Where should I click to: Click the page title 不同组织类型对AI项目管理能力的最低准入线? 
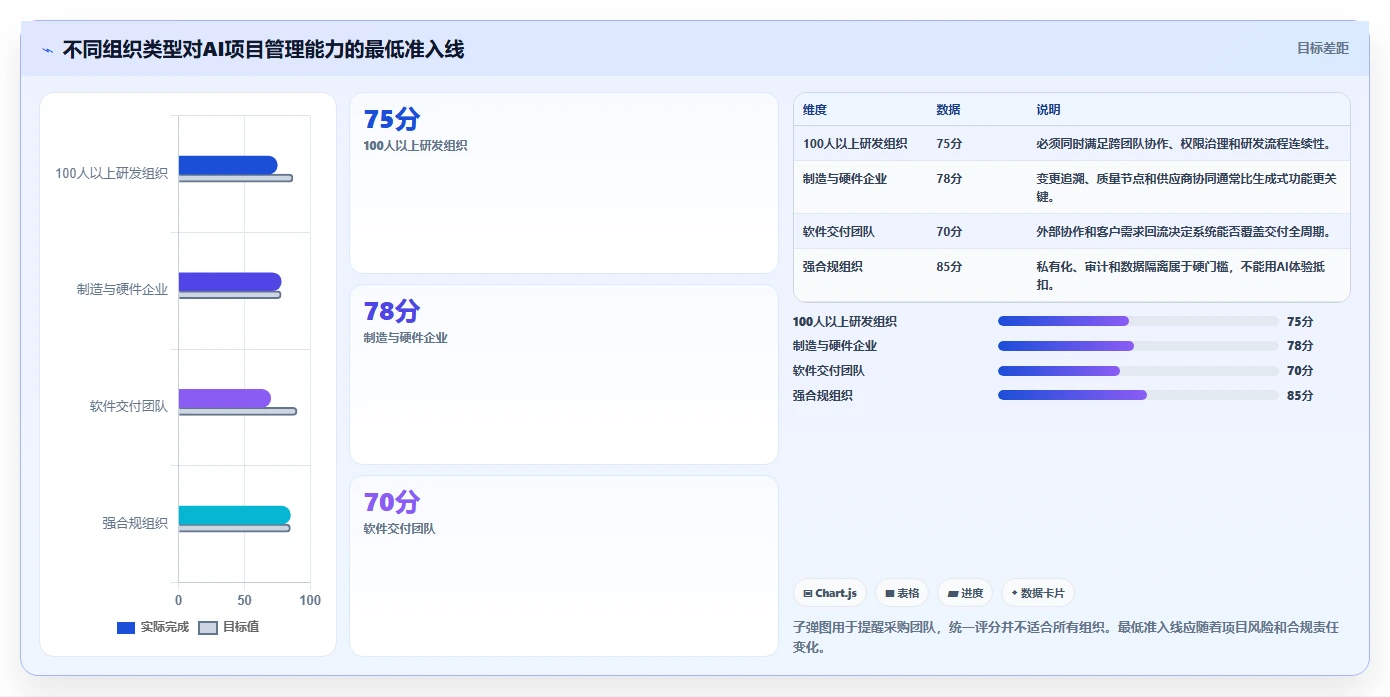[263, 49]
